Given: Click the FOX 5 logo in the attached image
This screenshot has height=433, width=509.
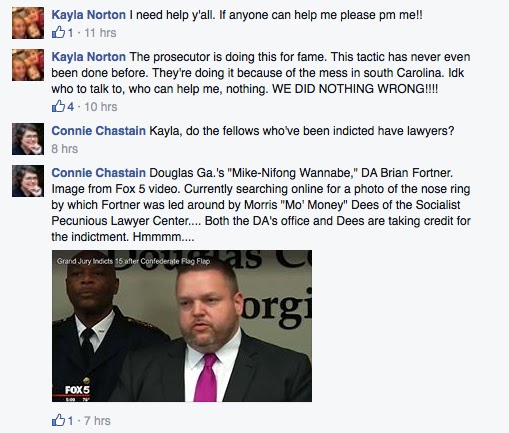Looking at the screenshot, I should (x=77, y=390).
